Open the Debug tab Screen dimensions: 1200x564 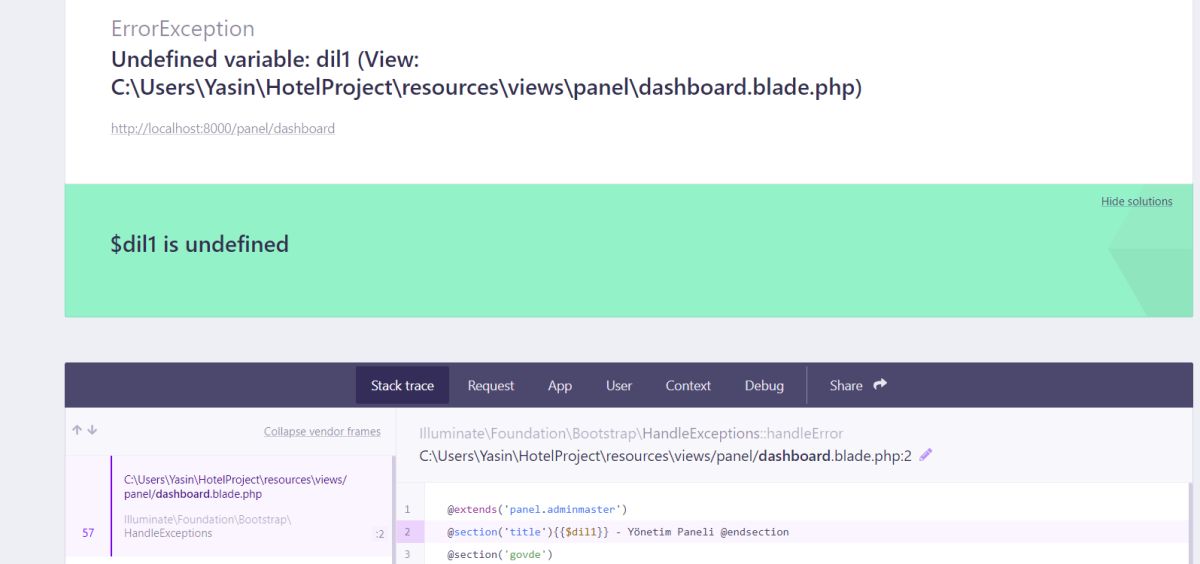pyautogui.click(x=764, y=385)
